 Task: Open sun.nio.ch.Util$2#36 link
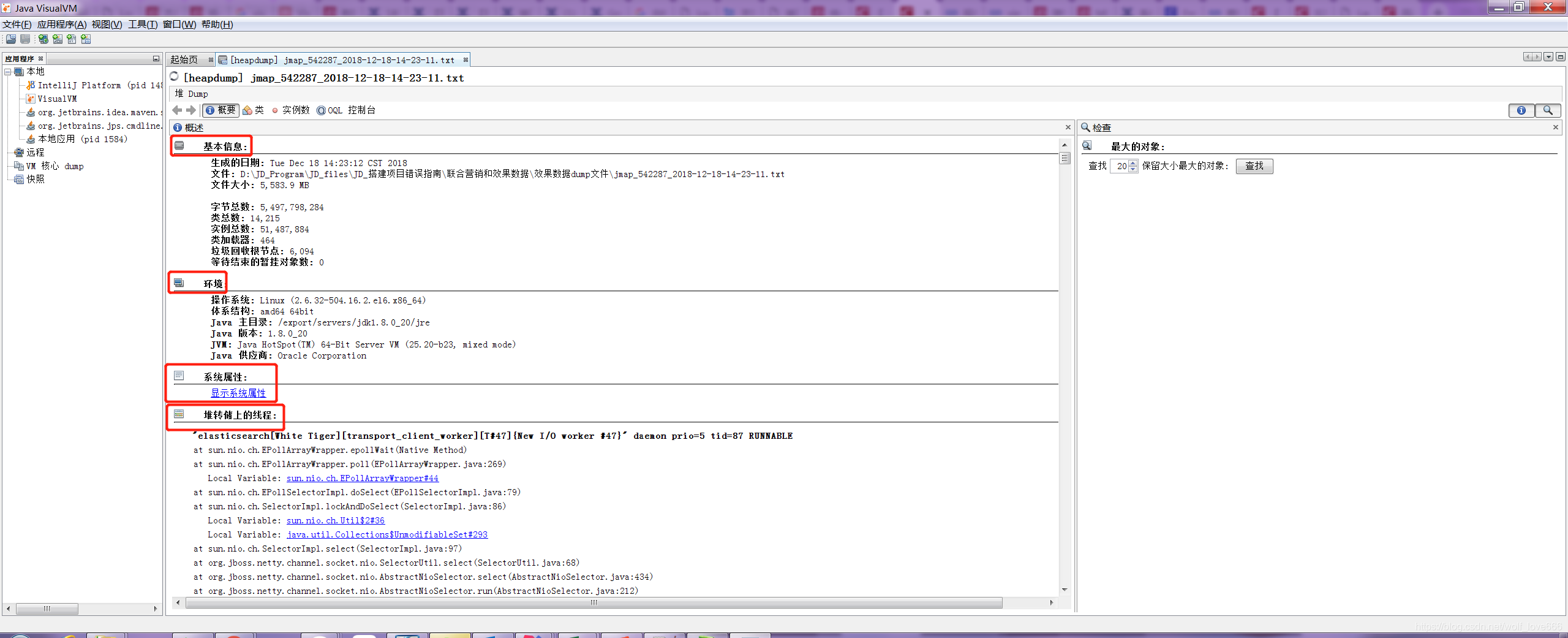click(x=336, y=521)
